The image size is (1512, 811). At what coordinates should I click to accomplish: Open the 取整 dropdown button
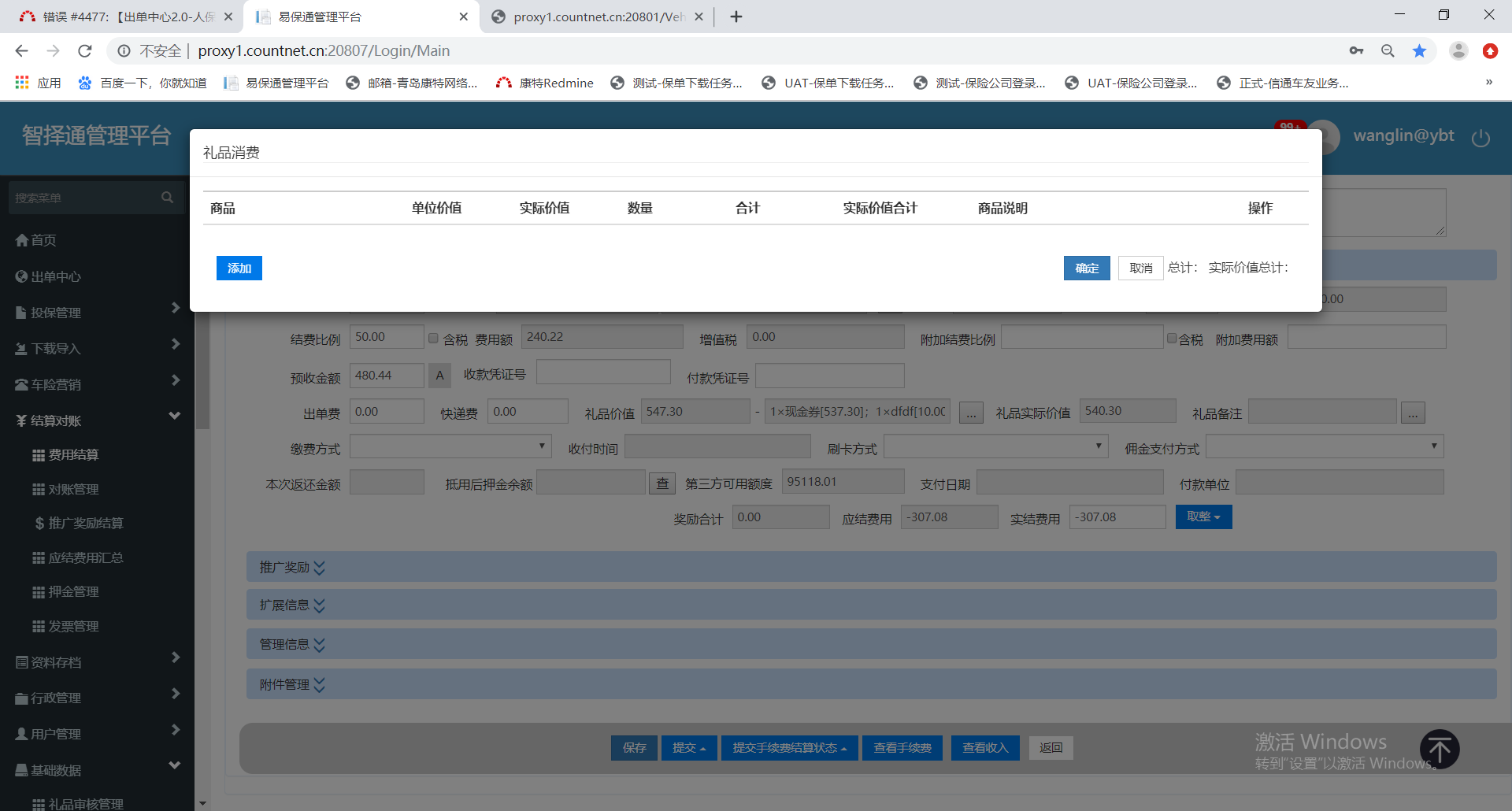tap(1203, 517)
